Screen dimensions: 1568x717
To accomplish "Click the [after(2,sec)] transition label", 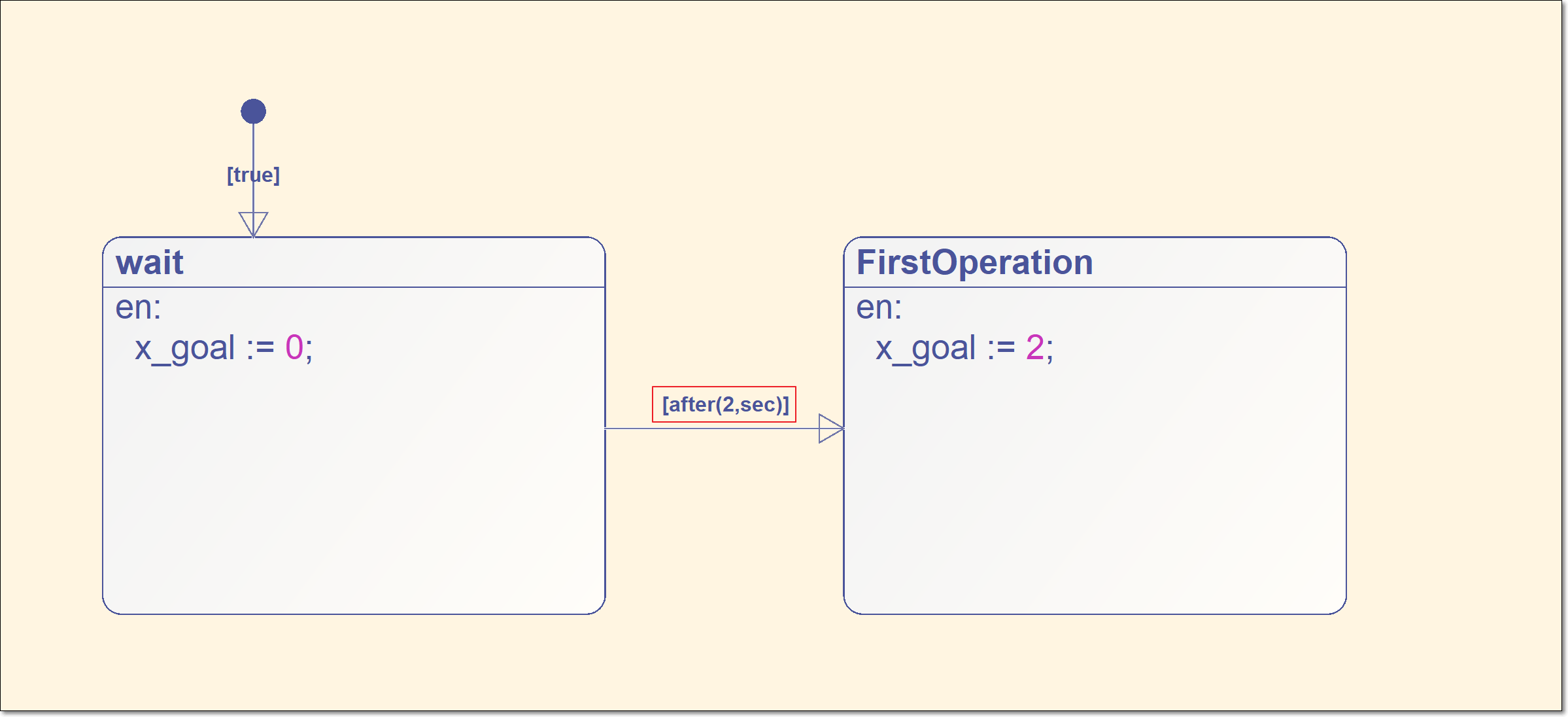I will [724, 404].
